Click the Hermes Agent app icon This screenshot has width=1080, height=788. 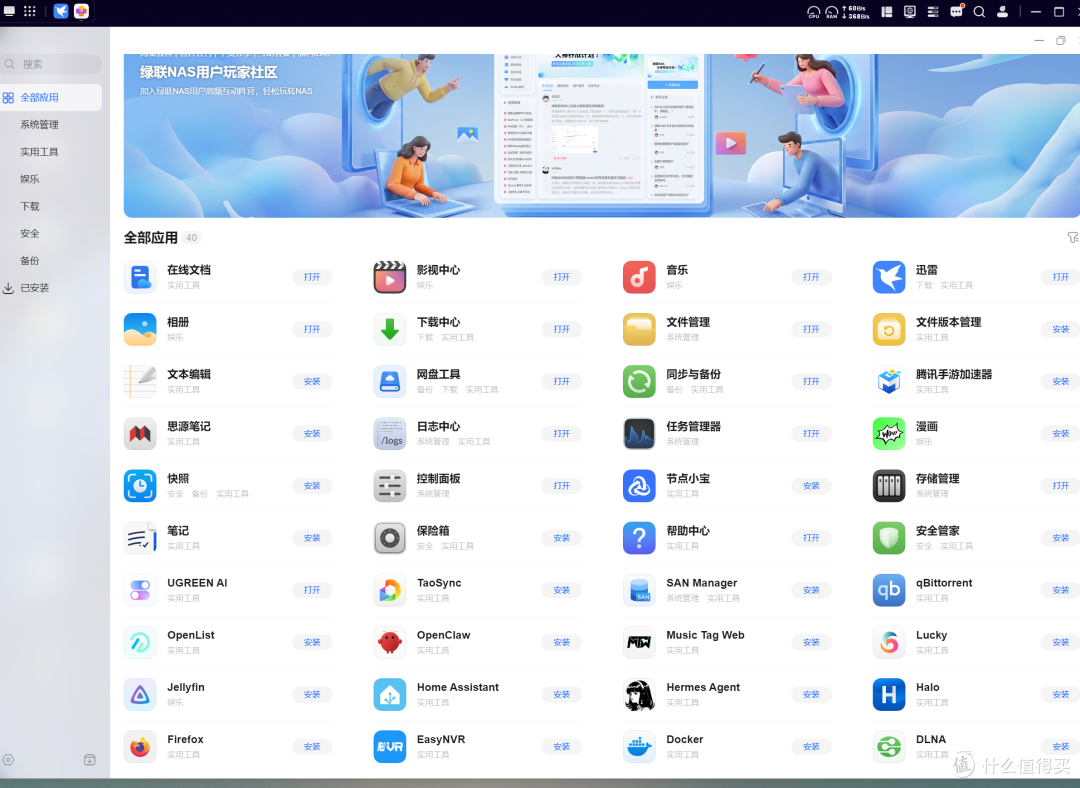639,694
